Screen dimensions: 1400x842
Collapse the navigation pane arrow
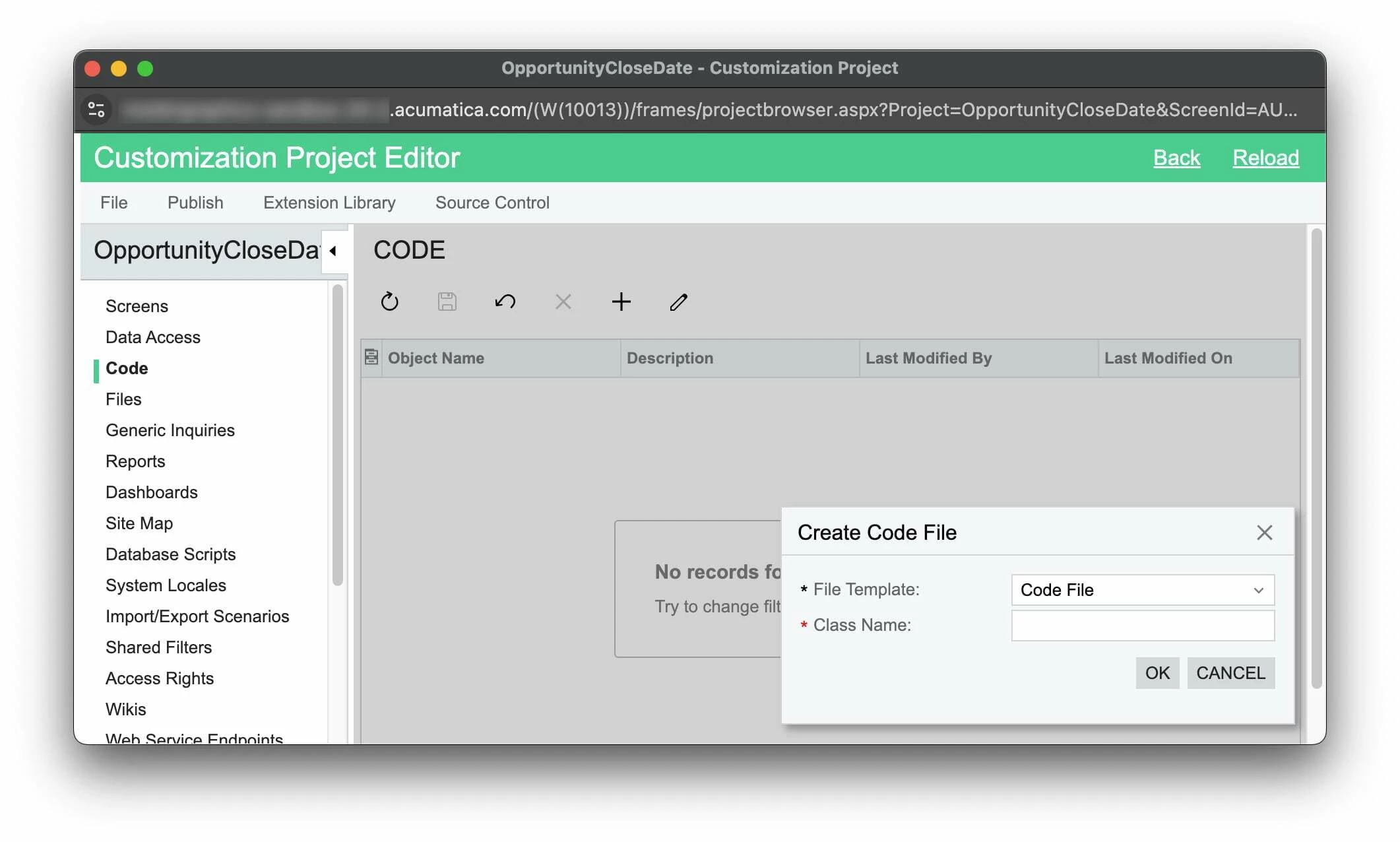tap(333, 251)
